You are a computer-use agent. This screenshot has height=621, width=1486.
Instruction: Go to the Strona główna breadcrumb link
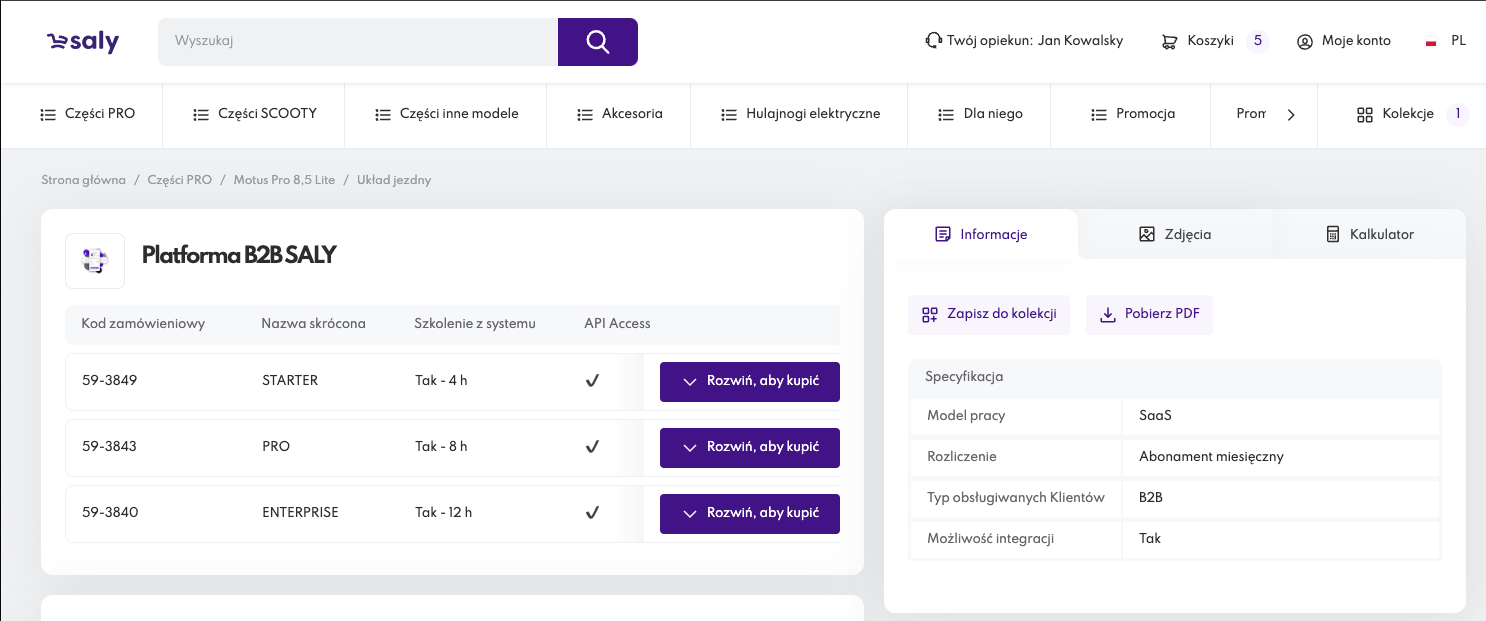[83, 180]
